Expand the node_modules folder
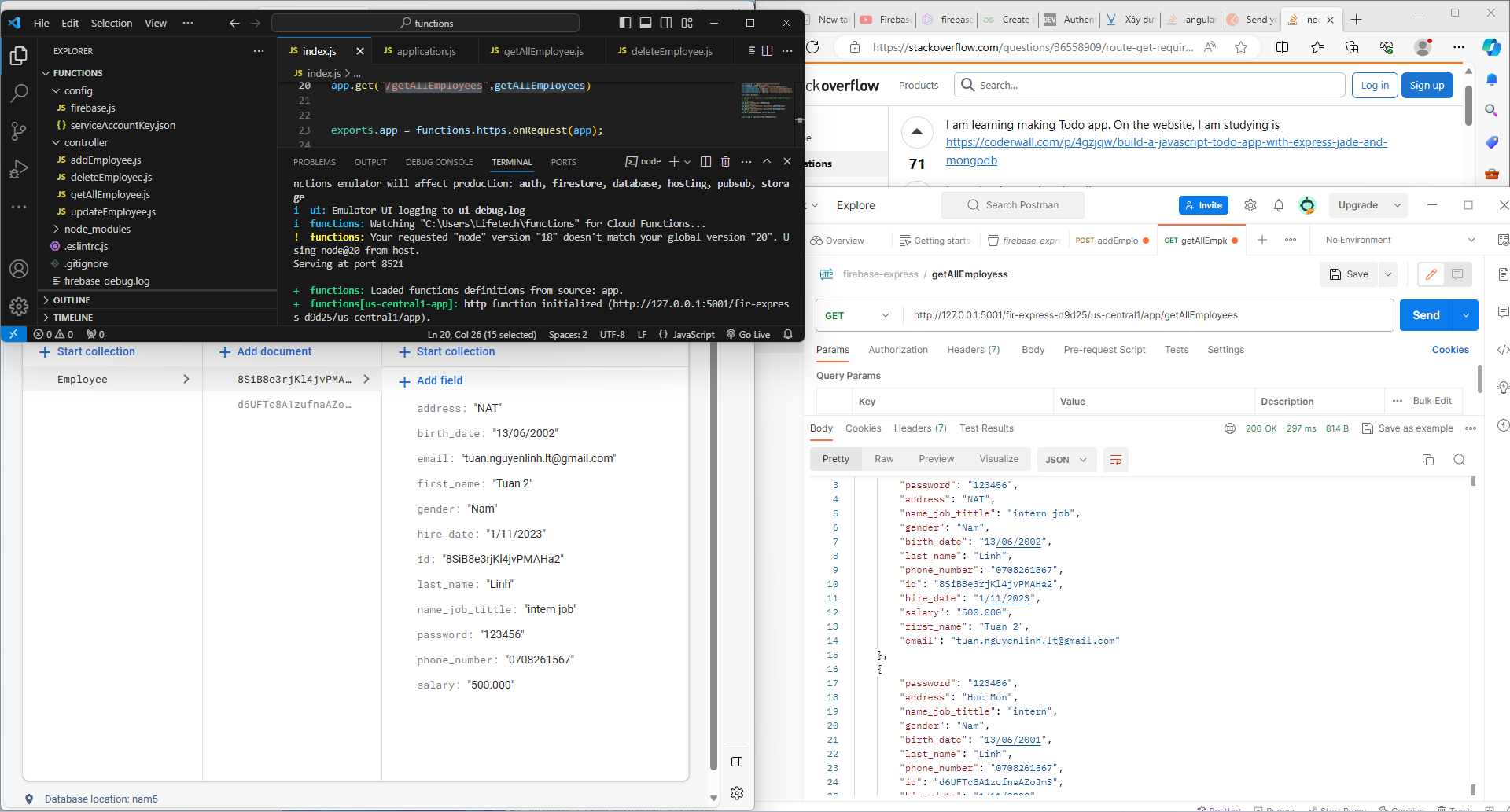The image size is (1510, 812). pyautogui.click(x=97, y=229)
